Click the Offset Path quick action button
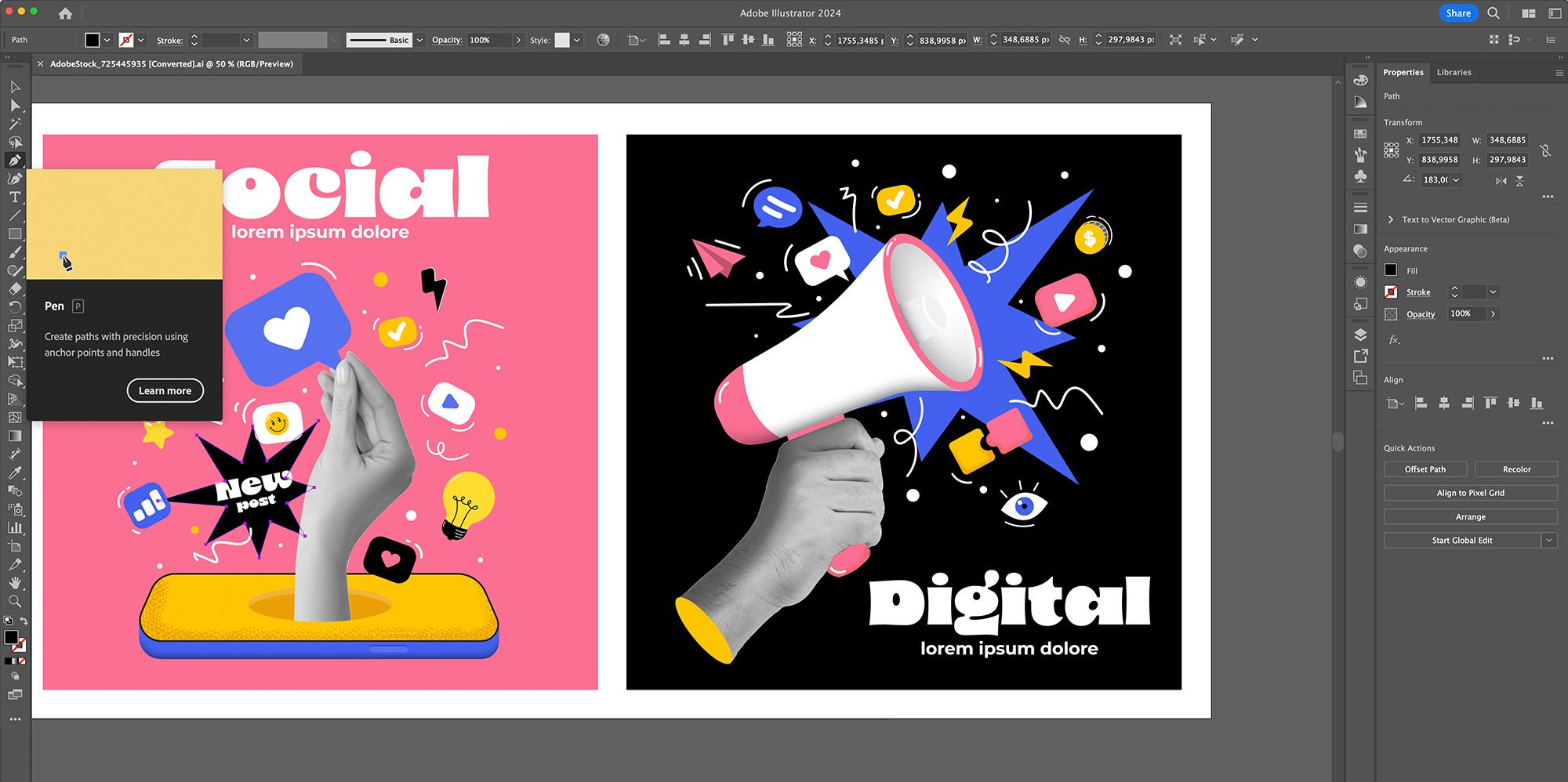This screenshot has height=782, width=1568. click(x=1425, y=469)
